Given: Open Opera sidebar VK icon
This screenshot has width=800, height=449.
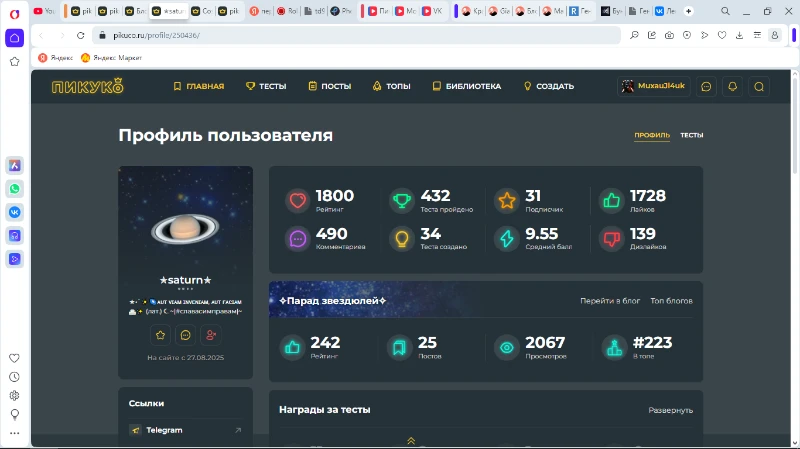Looking at the screenshot, I should (x=14, y=212).
